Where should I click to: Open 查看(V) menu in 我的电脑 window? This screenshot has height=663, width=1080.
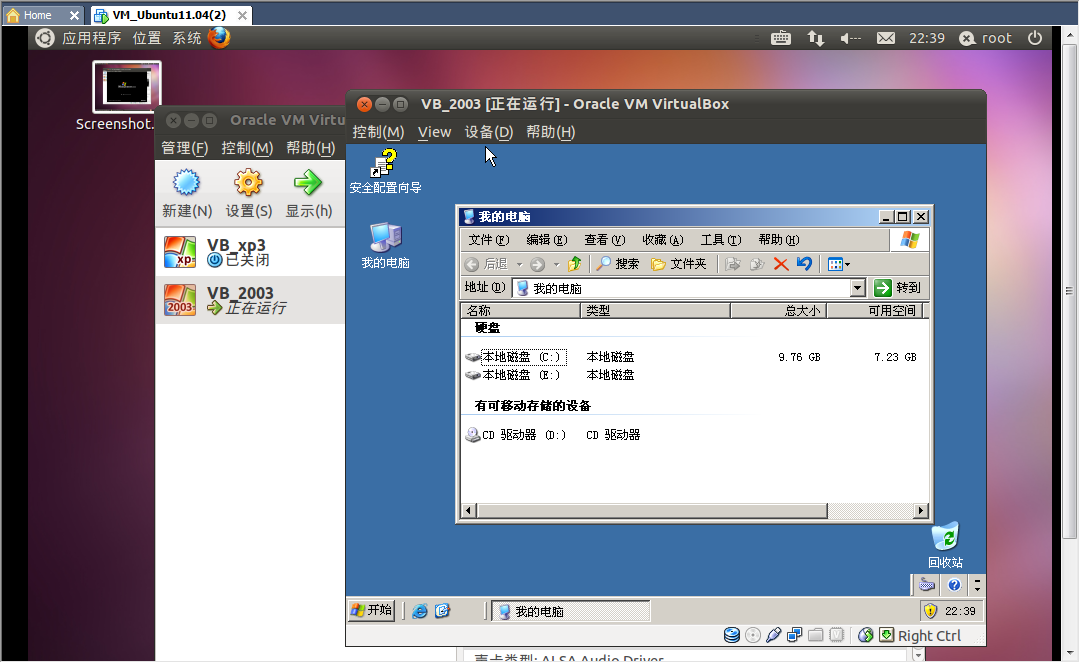point(604,240)
